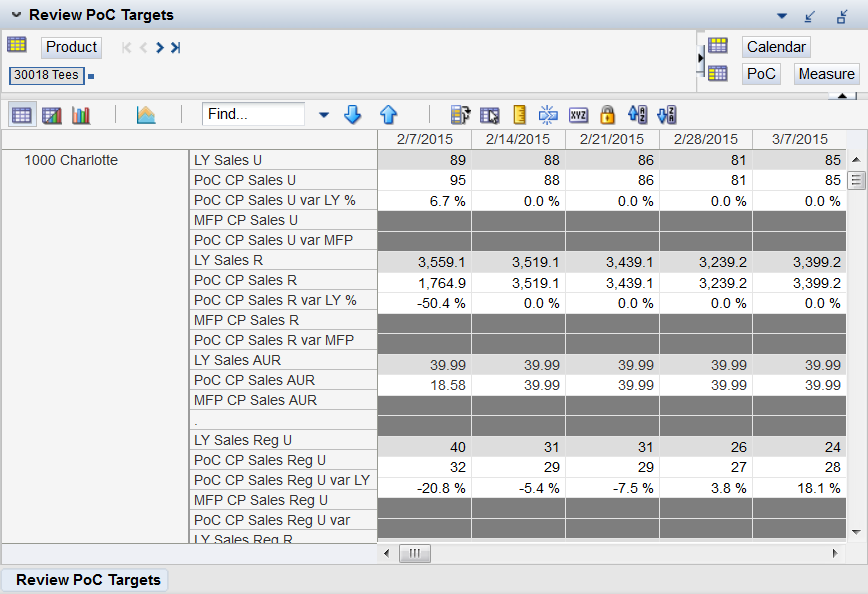
Task: Click the Calendar dimension button
Action: tap(776, 47)
